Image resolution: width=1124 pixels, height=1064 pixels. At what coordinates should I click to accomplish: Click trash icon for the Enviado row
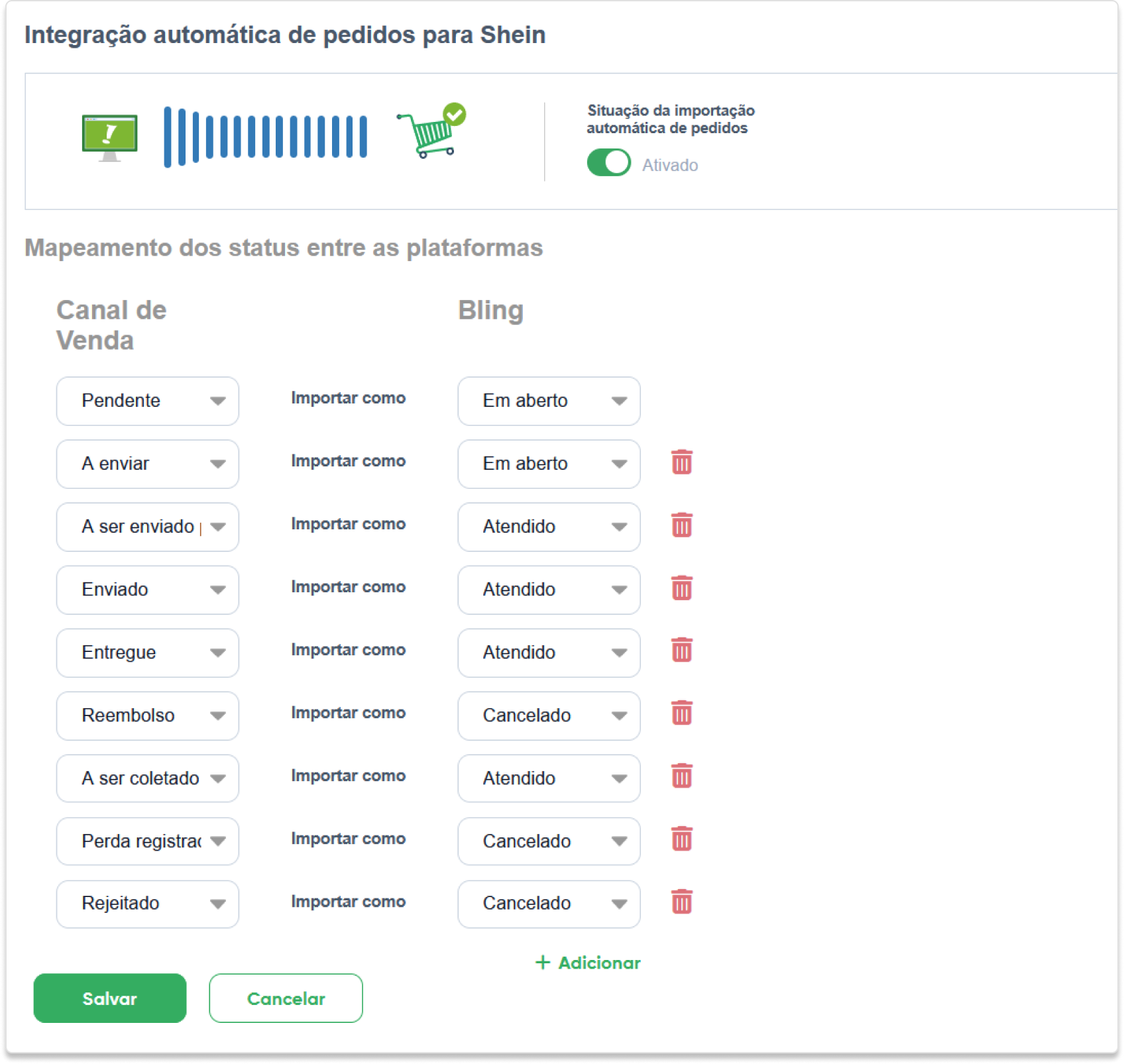tap(681, 588)
